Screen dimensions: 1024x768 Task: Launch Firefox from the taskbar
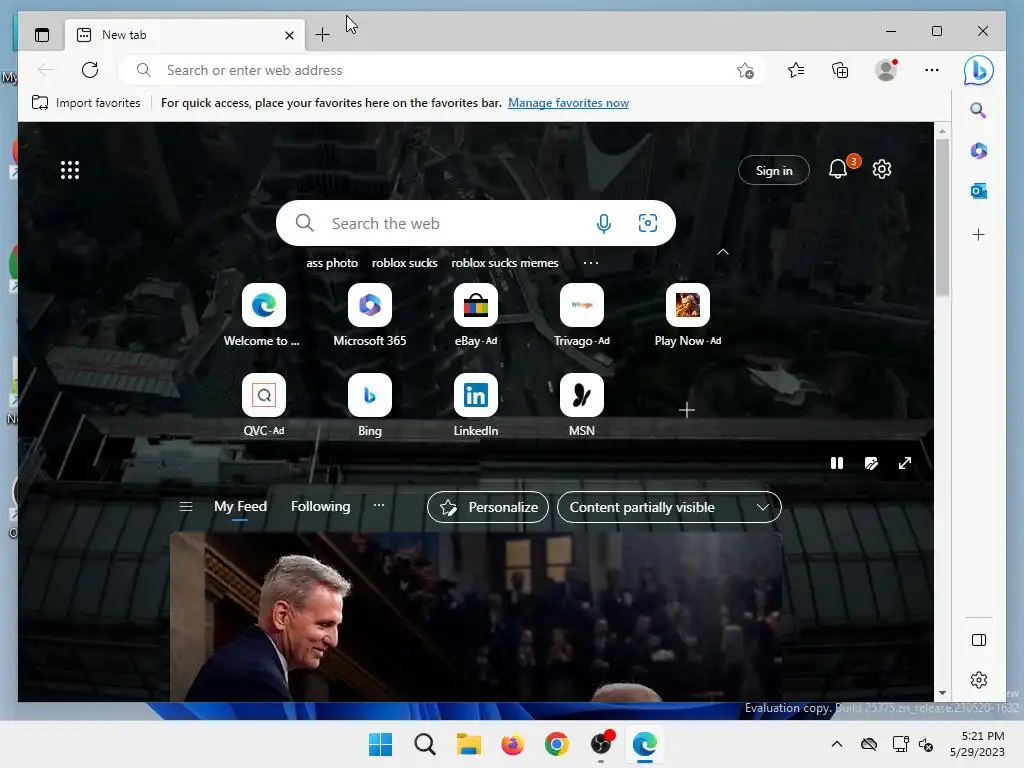pos(513,744)
